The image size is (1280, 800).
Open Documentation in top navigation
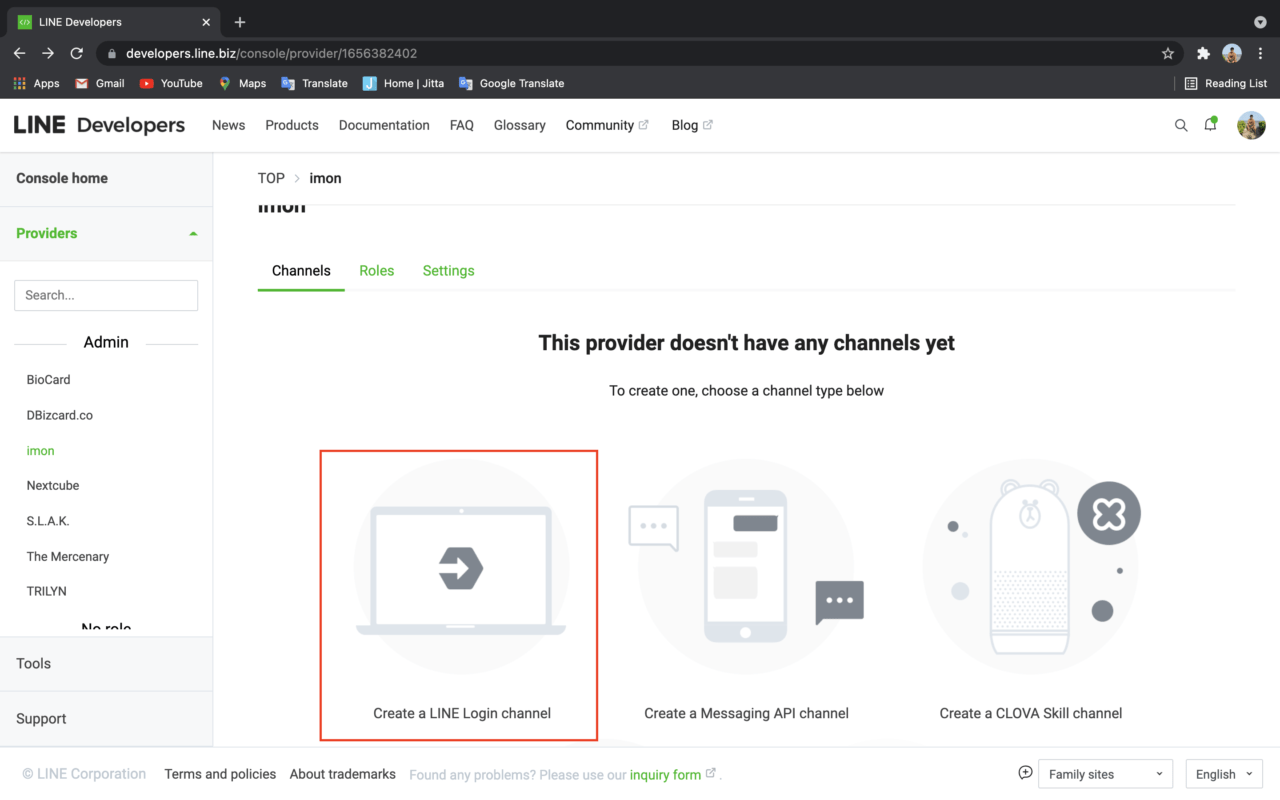click(384, 125)
